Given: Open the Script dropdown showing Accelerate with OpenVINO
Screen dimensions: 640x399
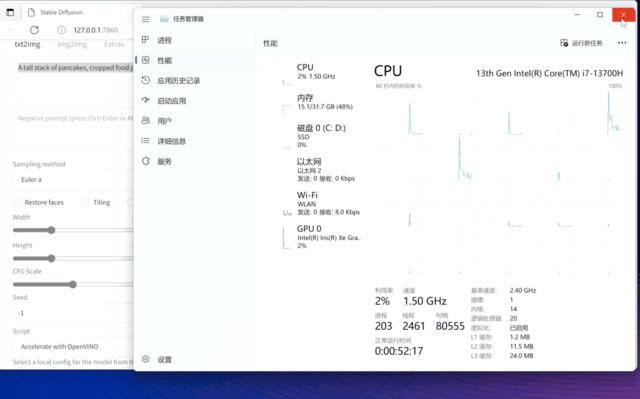Looking at the screenshot, I should tap(73, 346).
